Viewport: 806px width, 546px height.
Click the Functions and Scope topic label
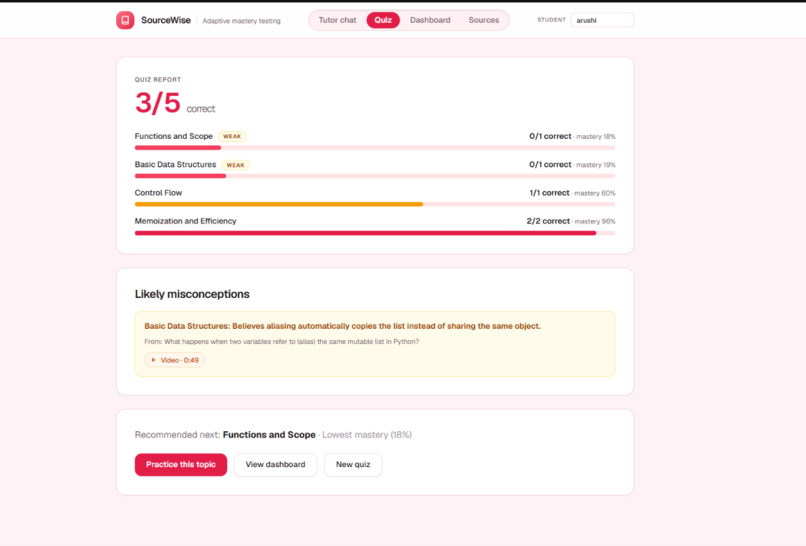tap(174, 136)
